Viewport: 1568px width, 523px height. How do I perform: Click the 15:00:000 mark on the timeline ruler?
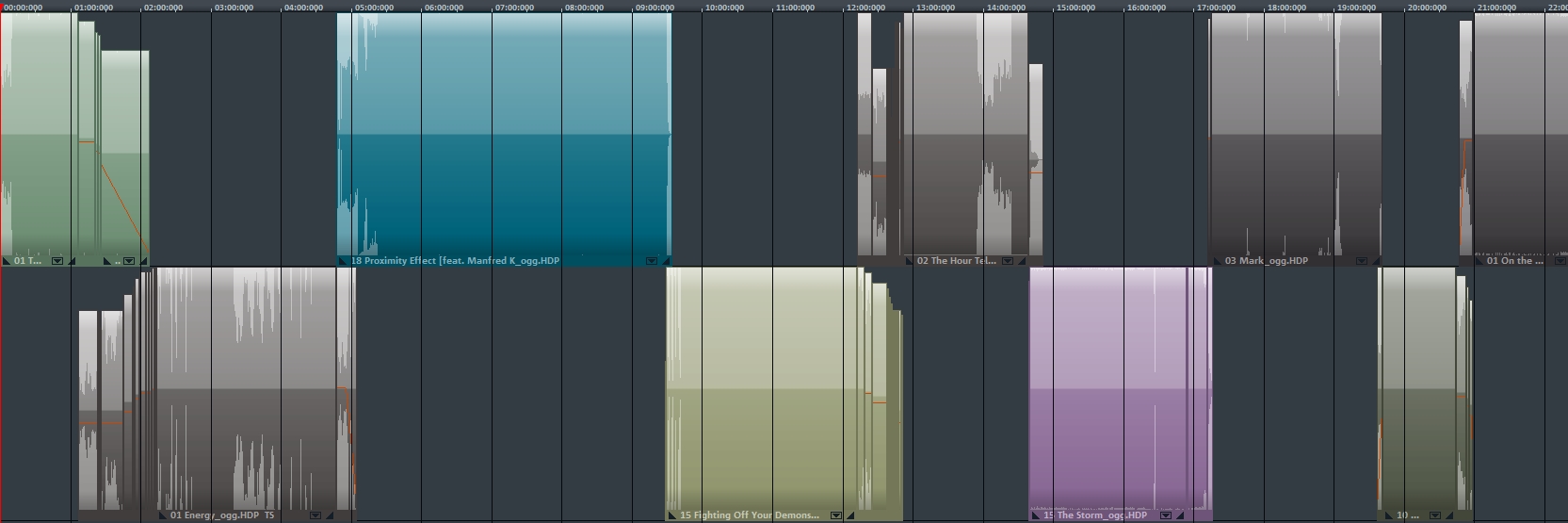(x=1075, y=8)
